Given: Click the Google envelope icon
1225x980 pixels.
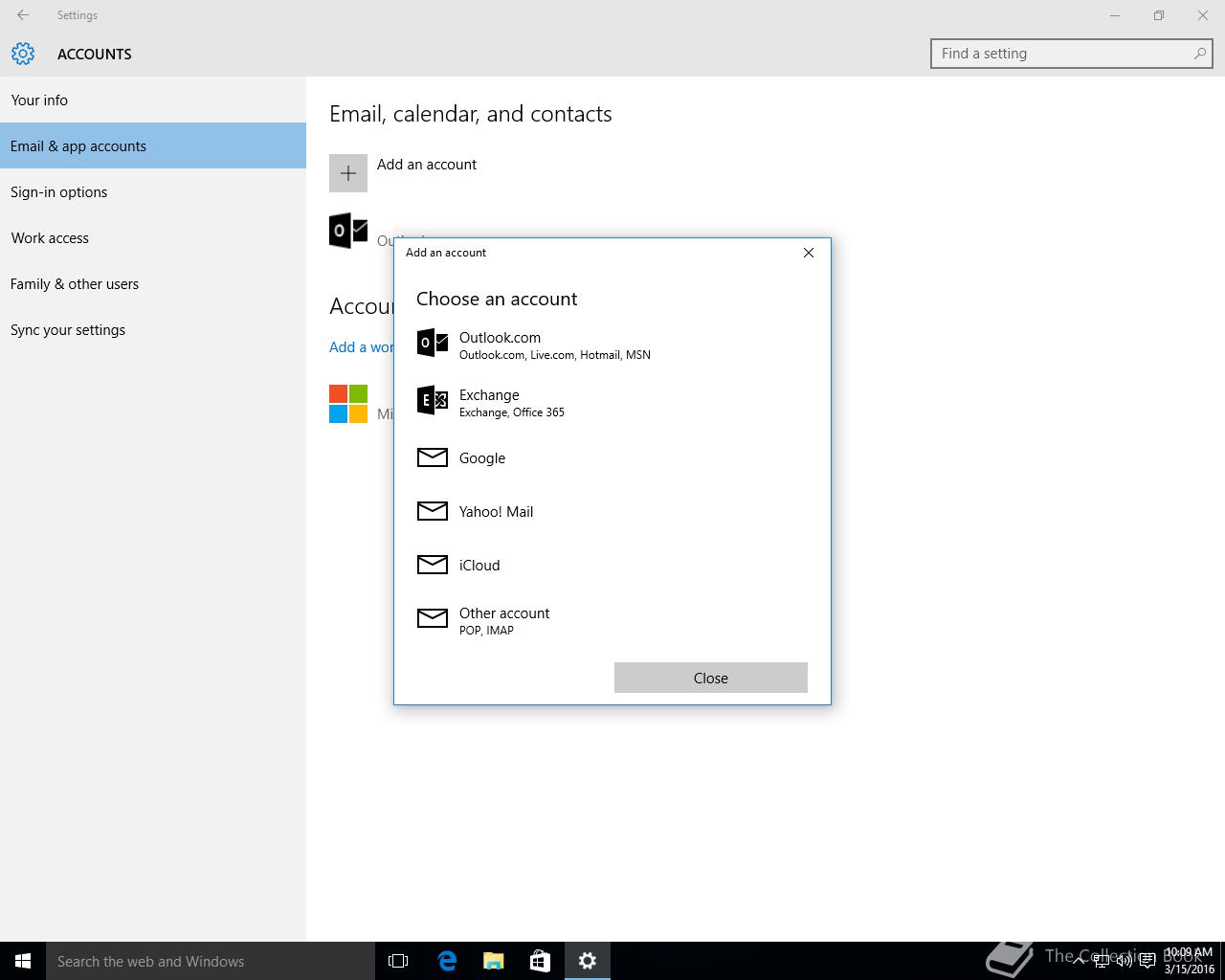Looking at the screenshot, I should pos(433,457).
